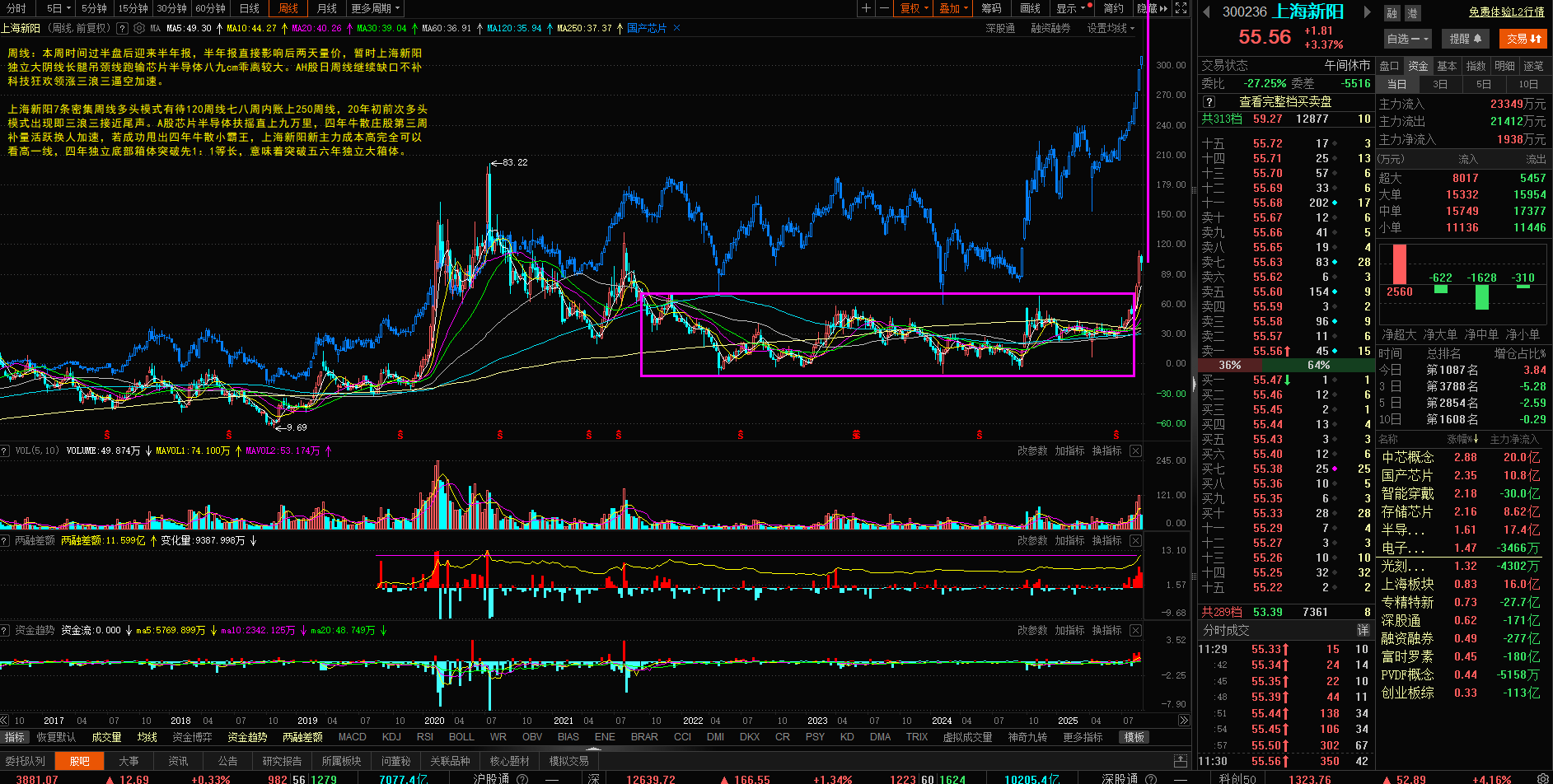Open 画线 drawing tools button
The height and width of the screenshot is (784, 1553).
tap(1030, 8)
